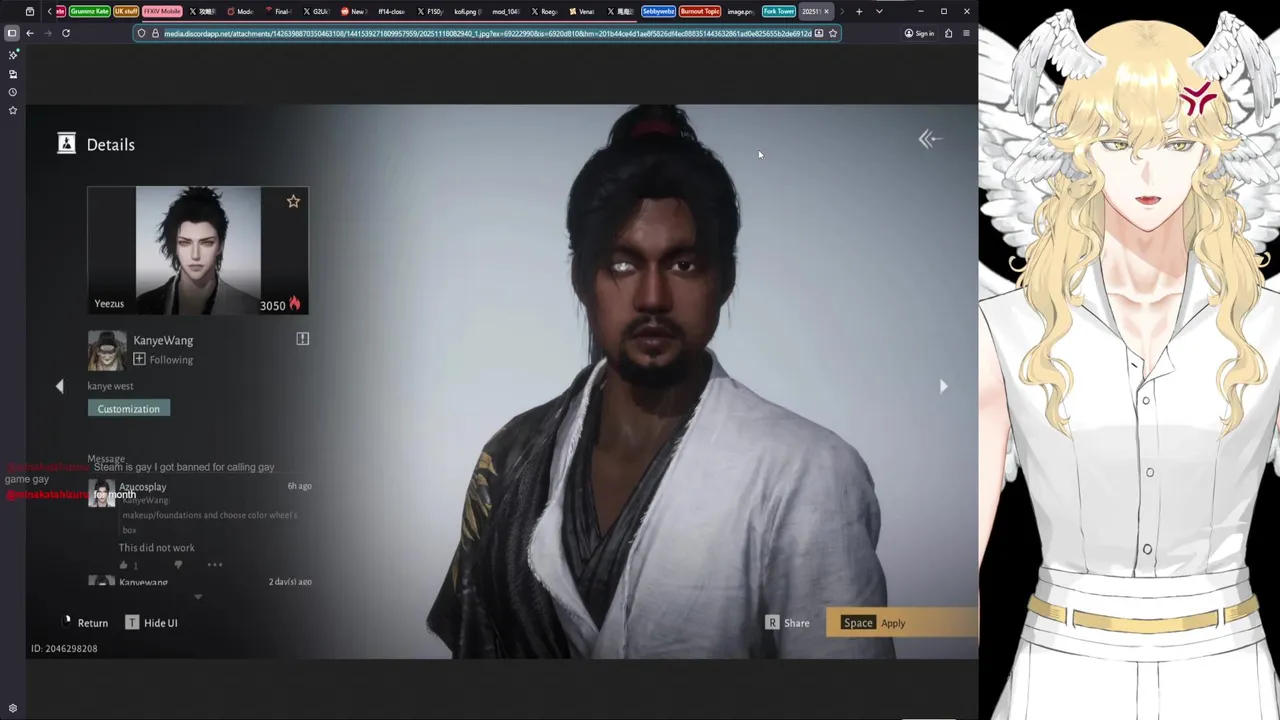1280x720 pixels.
Task: Click the Sign in account button
Action: 919,33
